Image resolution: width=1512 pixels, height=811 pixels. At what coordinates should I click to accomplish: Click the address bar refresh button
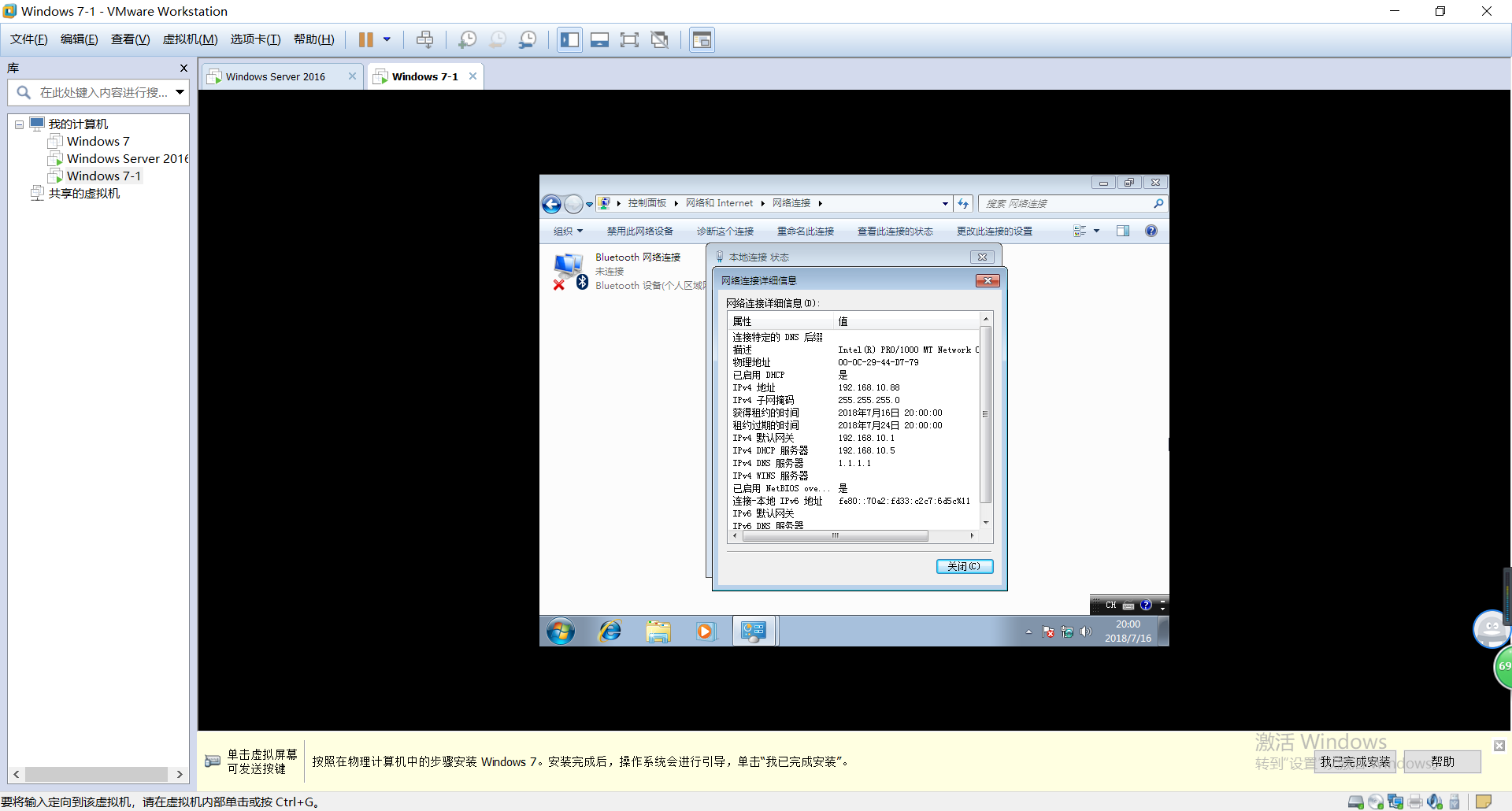(x=963, y=204)
